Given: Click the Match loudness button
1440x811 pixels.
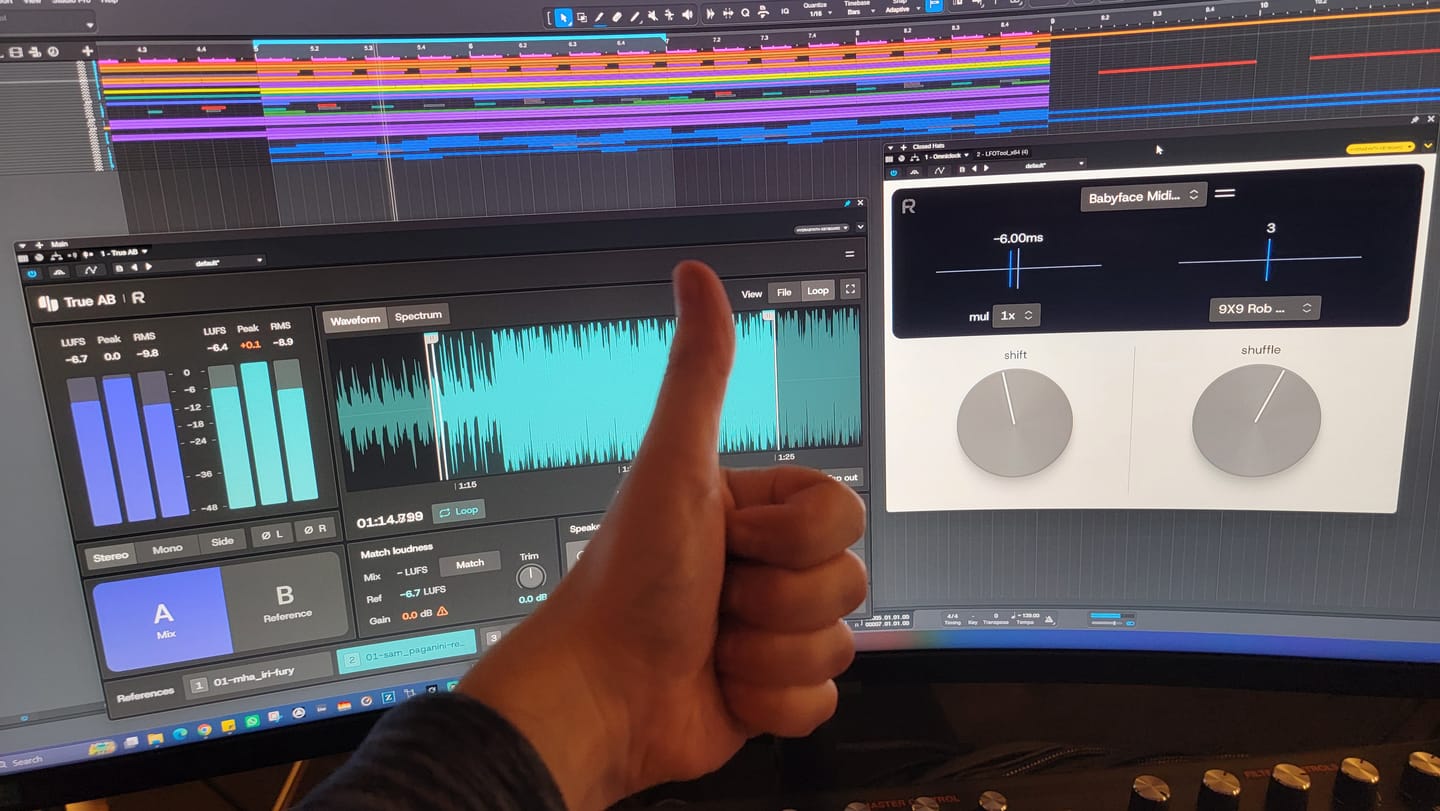Looking at the screenshot, I should [470, 565].
